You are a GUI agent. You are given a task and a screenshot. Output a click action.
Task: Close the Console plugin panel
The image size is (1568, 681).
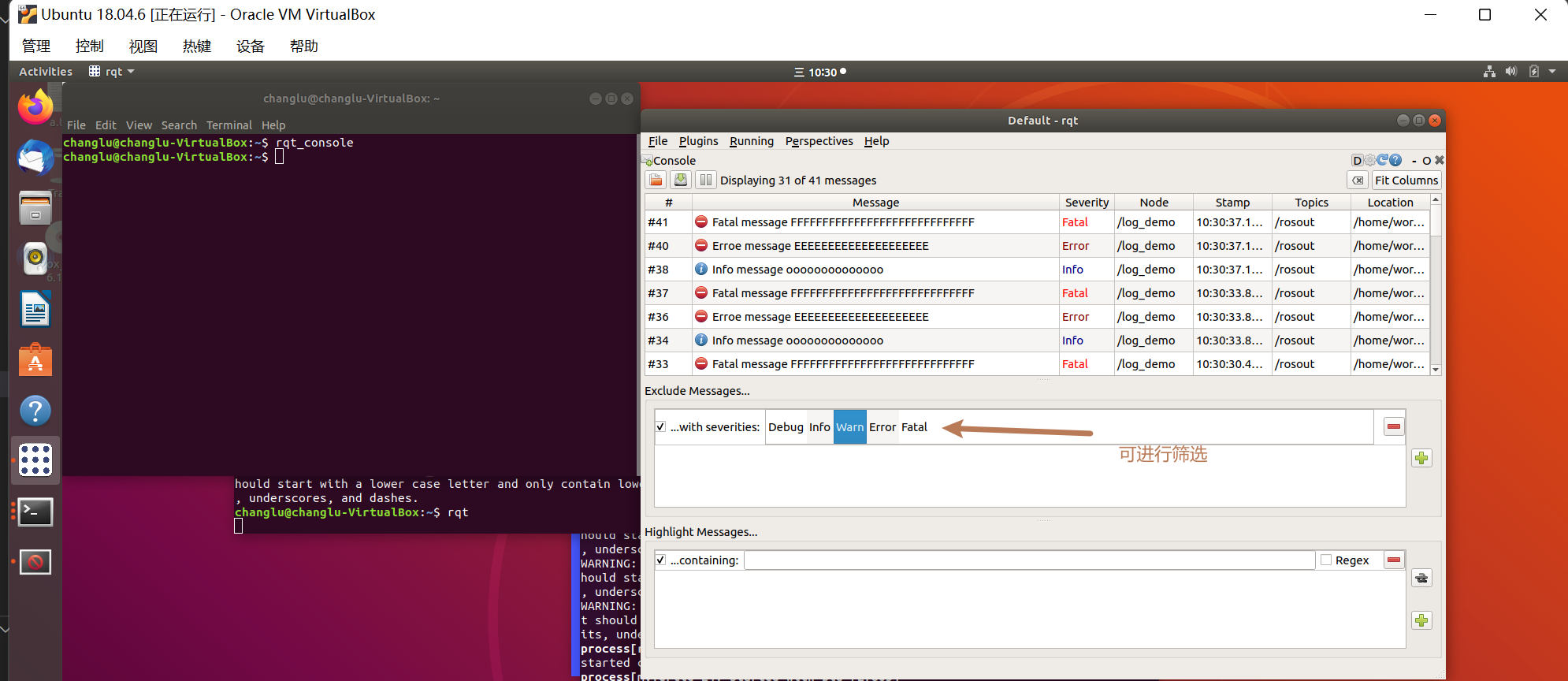click(x=1440, y=160)
